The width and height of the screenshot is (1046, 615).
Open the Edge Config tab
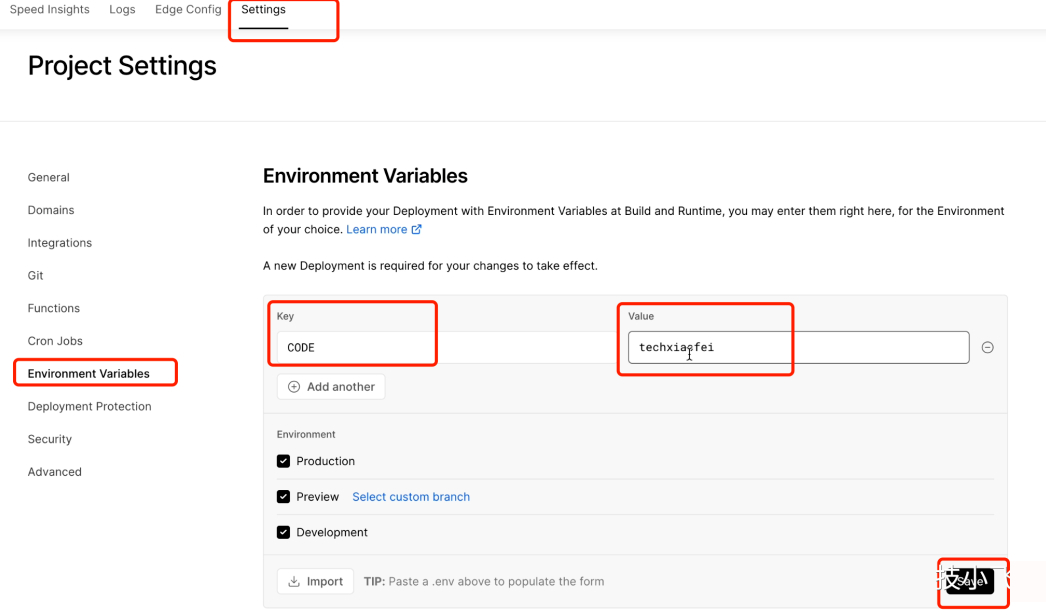tap(188, 9)
